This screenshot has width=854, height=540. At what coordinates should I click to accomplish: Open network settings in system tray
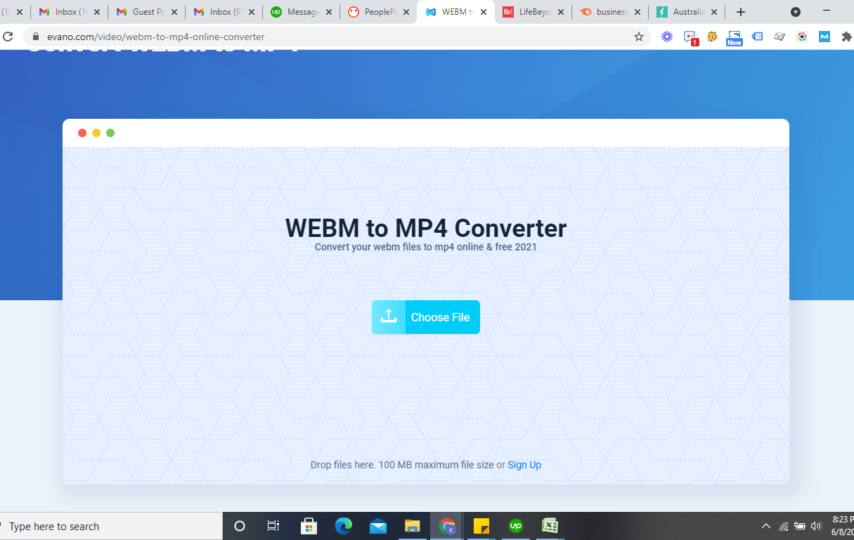[x=783, y=526]
